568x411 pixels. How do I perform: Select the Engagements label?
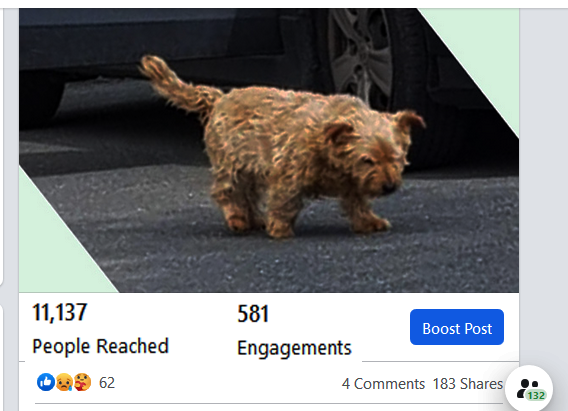click(x=294, y=348)
